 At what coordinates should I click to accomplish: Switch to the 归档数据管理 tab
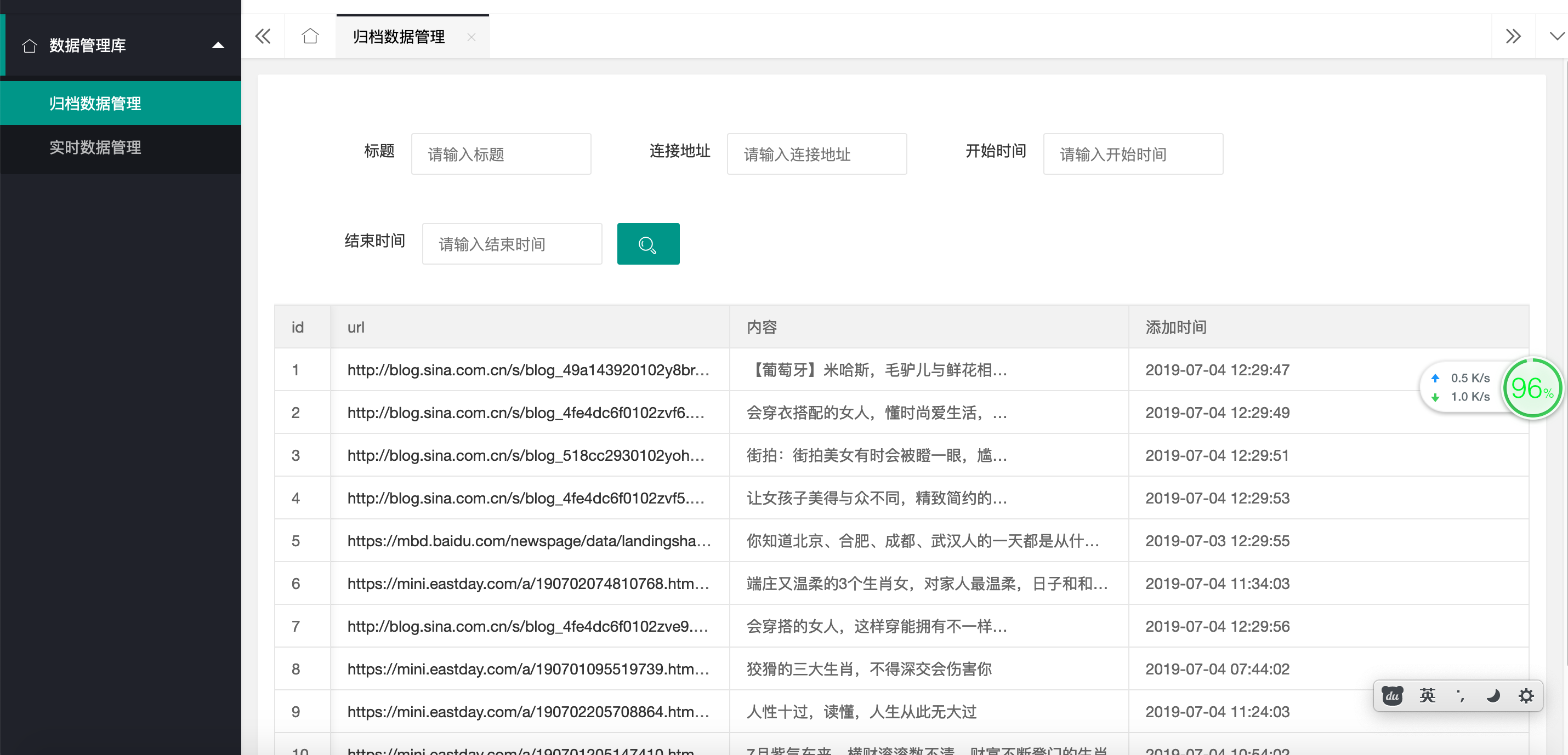[399, 37]
